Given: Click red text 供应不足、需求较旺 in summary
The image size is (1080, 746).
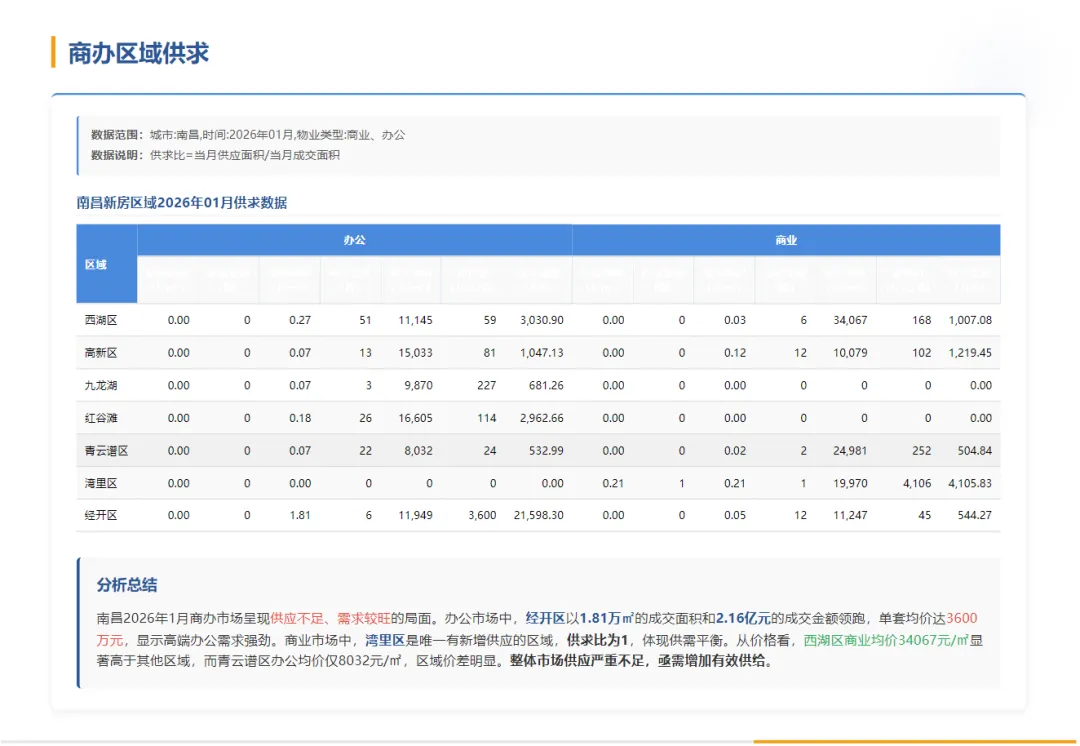Looking at the screenshot, I should click(330, 619).
